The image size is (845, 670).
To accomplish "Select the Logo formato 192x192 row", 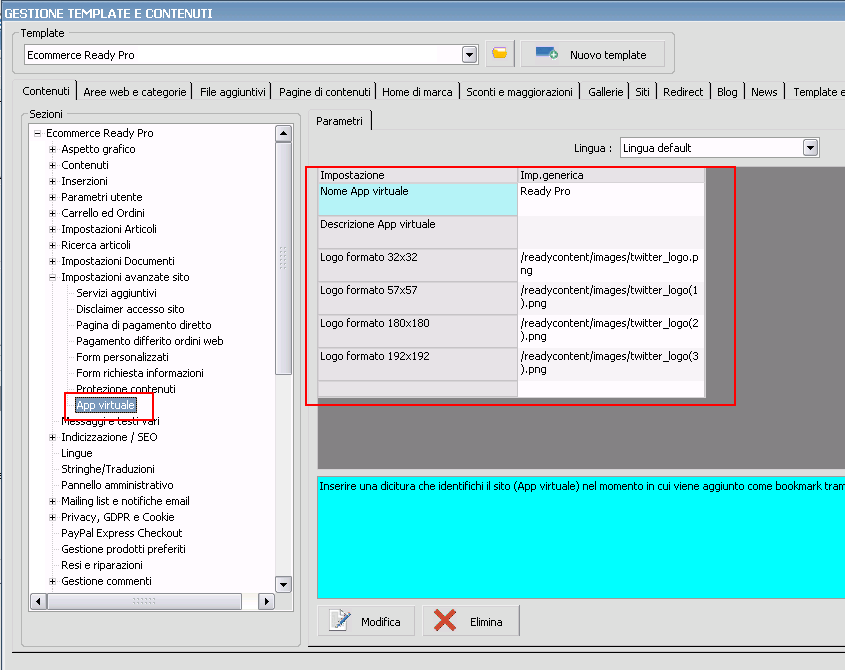I will pyautogui.click(x=418, y=364).
